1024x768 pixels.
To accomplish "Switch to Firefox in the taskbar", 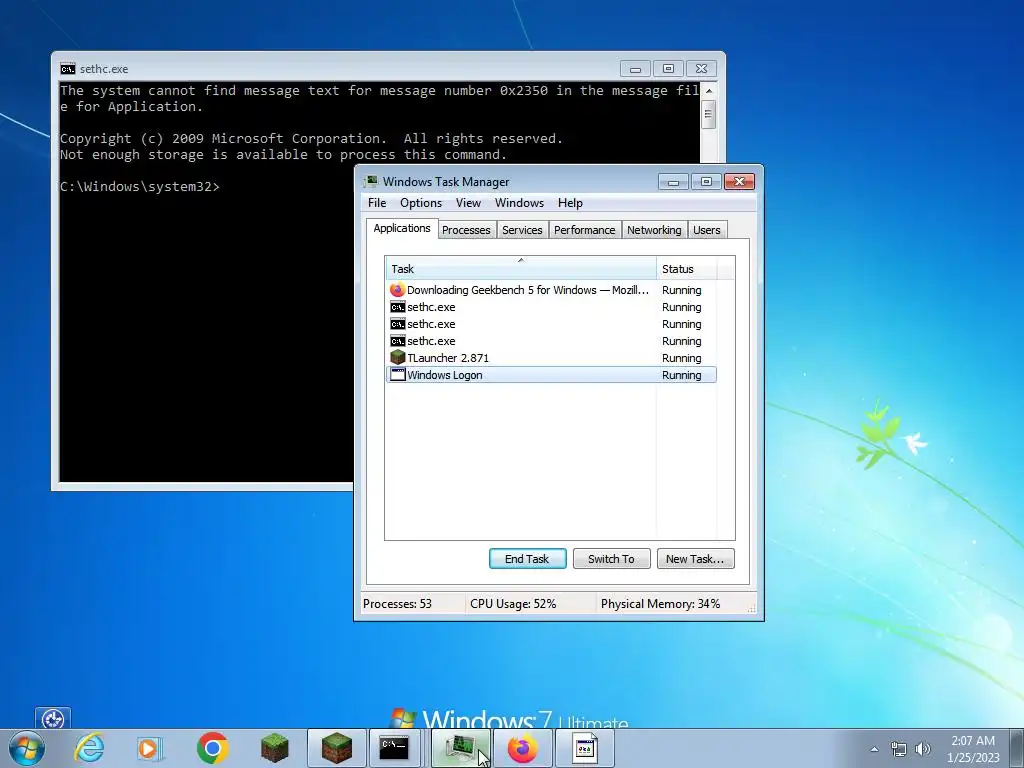I will (x=522, y=748).
